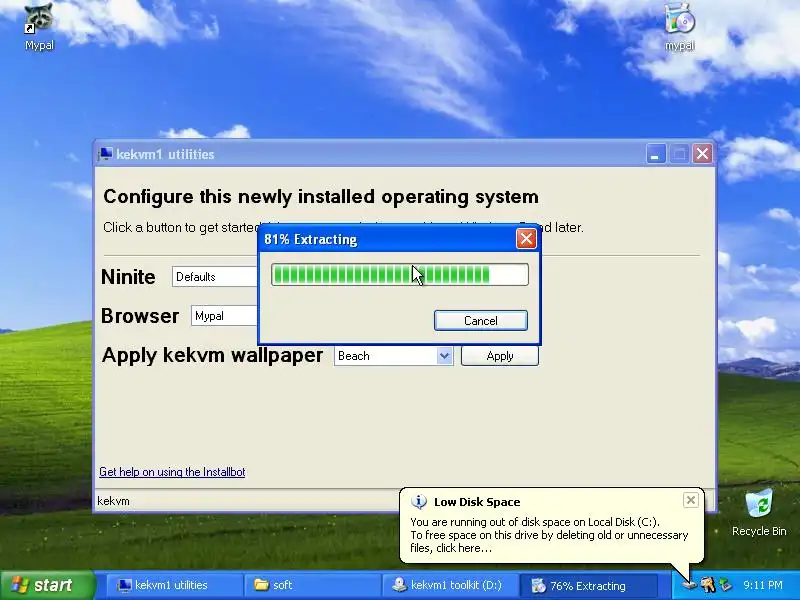Click the Configure this newly installed heading
The height and width of the screenshot is (600, 800).
[x=321, y=196]
